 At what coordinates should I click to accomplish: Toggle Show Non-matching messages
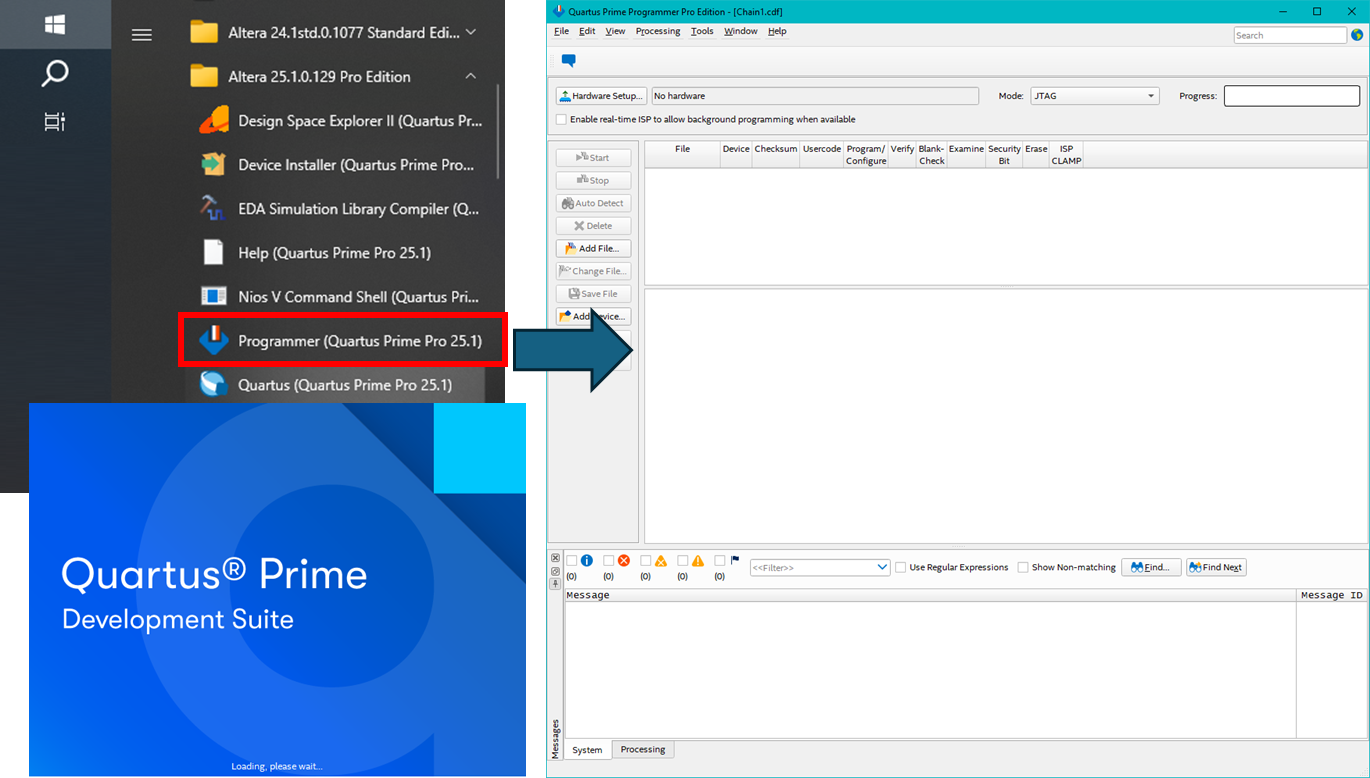1024,567
